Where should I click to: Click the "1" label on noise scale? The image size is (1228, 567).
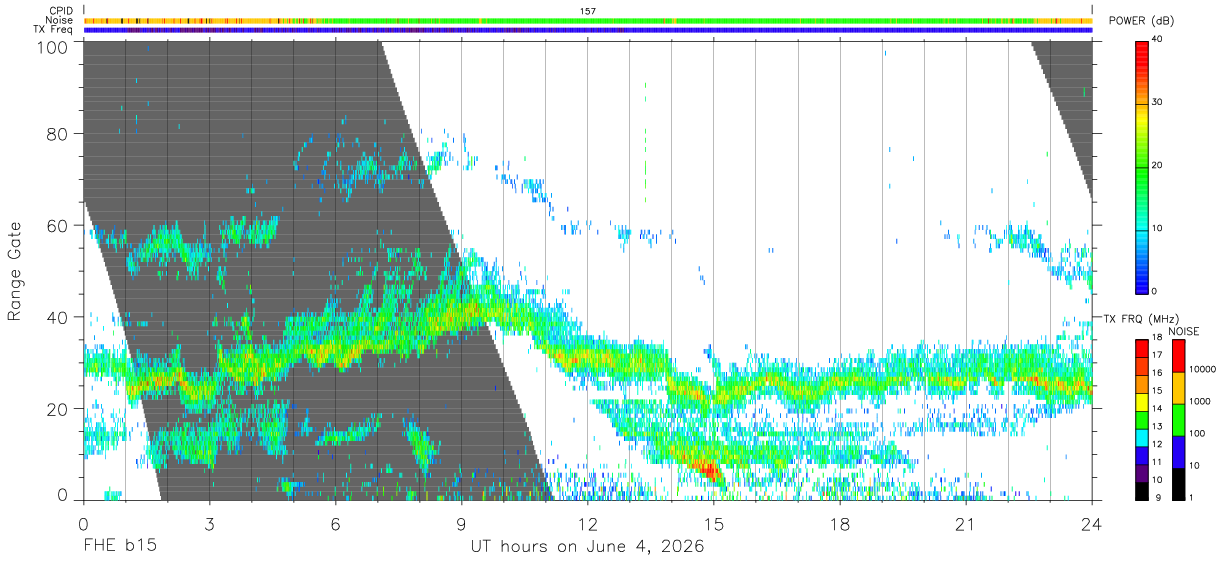[x=1191, y=497]
